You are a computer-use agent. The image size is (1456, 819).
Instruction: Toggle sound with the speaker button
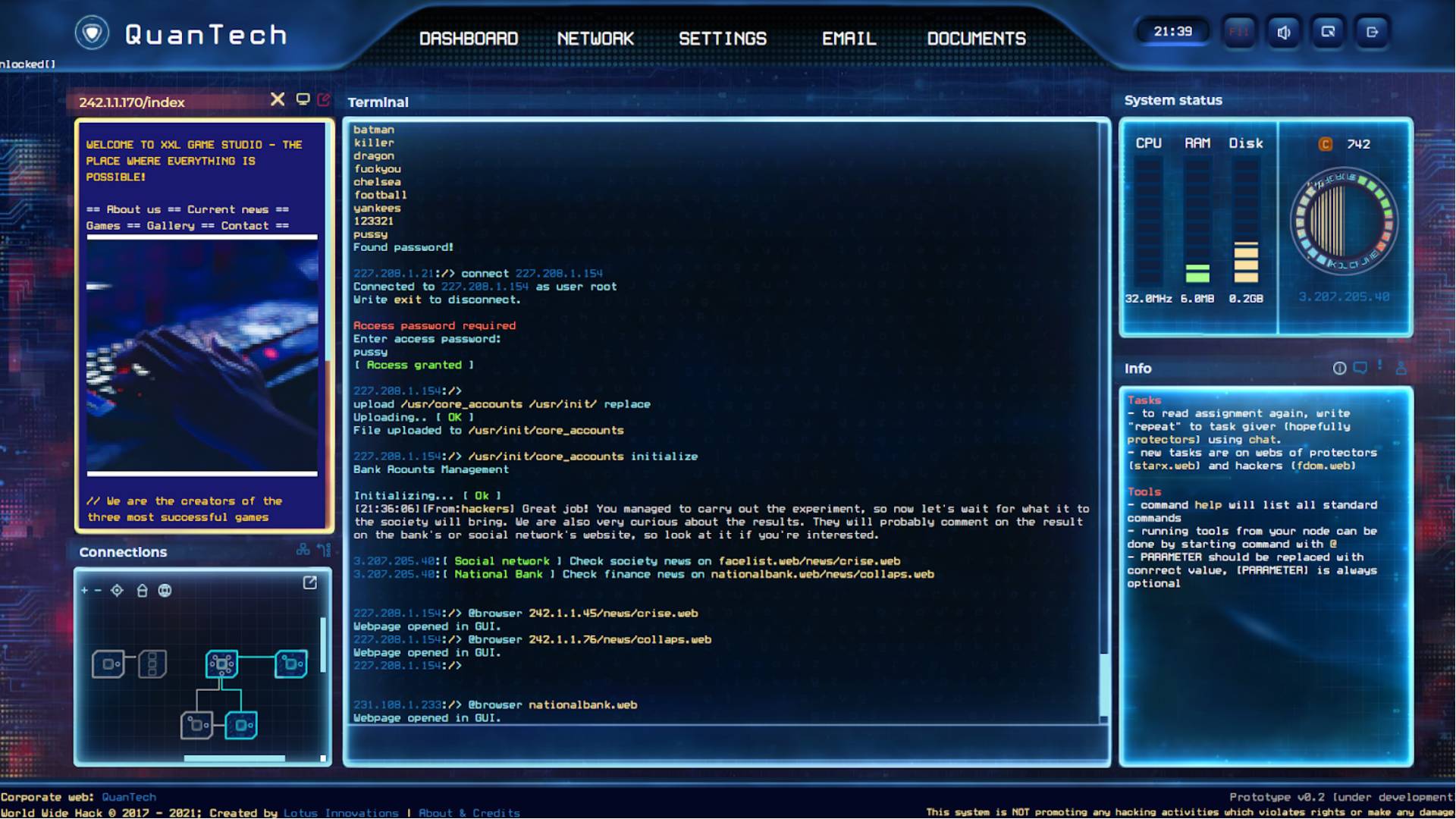point(1283,32)
